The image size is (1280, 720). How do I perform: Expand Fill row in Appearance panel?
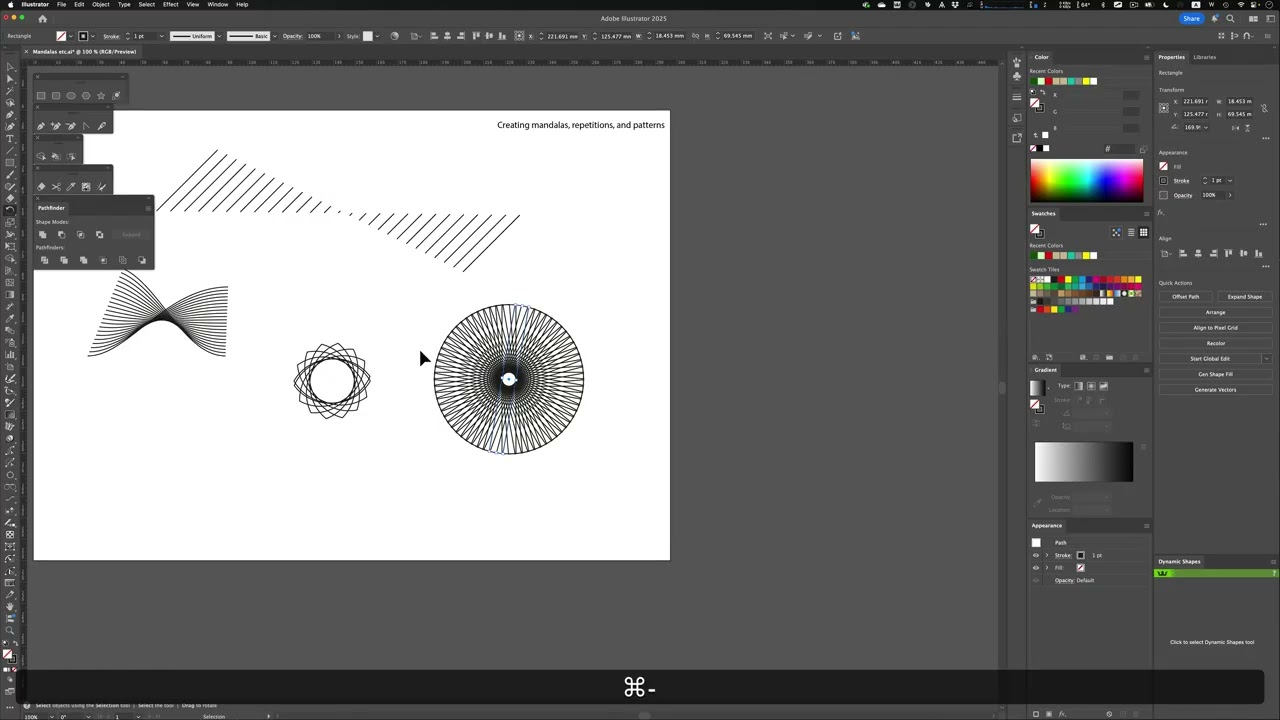point(1047,568)
